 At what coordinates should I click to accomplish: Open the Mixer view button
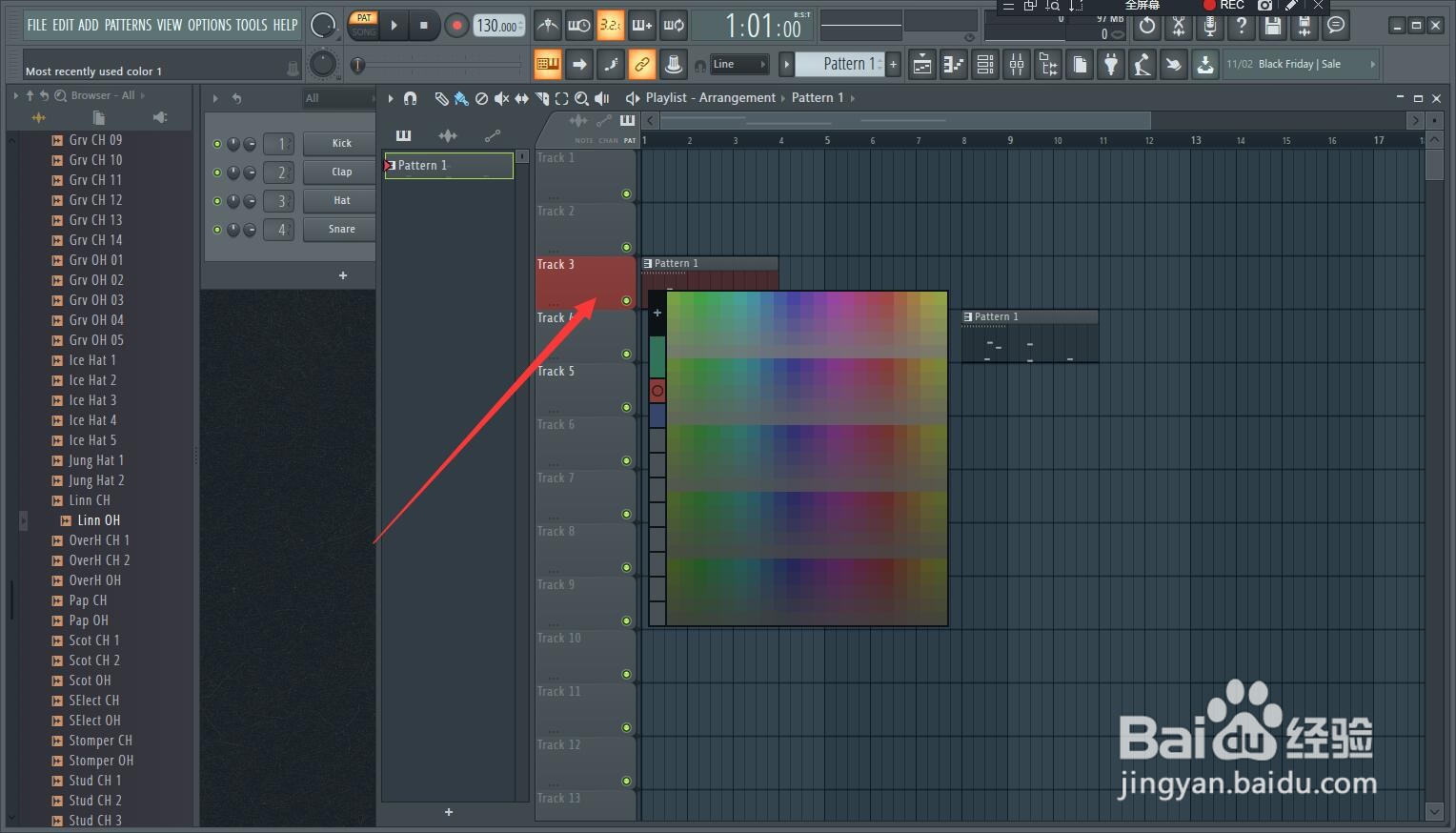pyautogui.click(x=1017, y=65)
